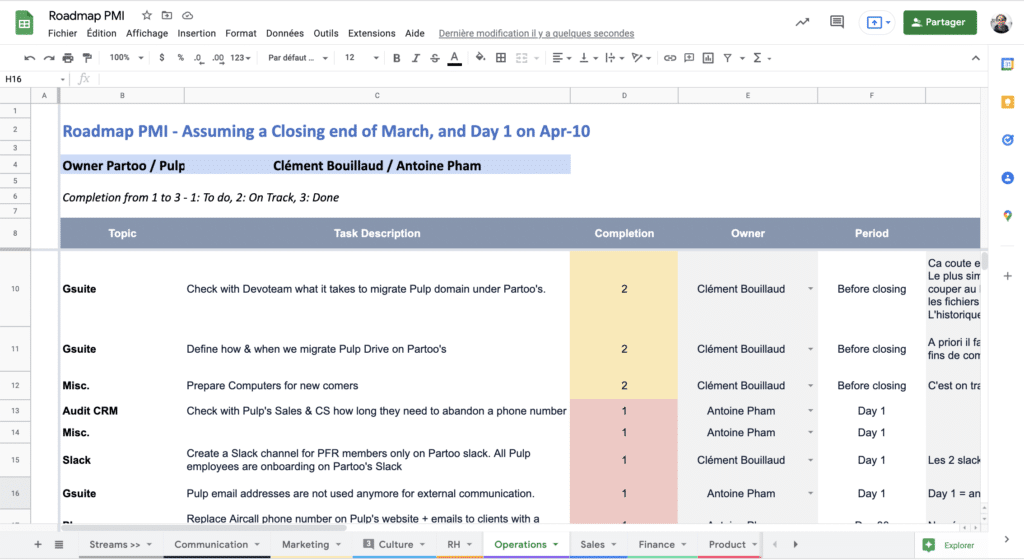
Task: Click the Name box showing H16
Action: (x=35, y=79)
